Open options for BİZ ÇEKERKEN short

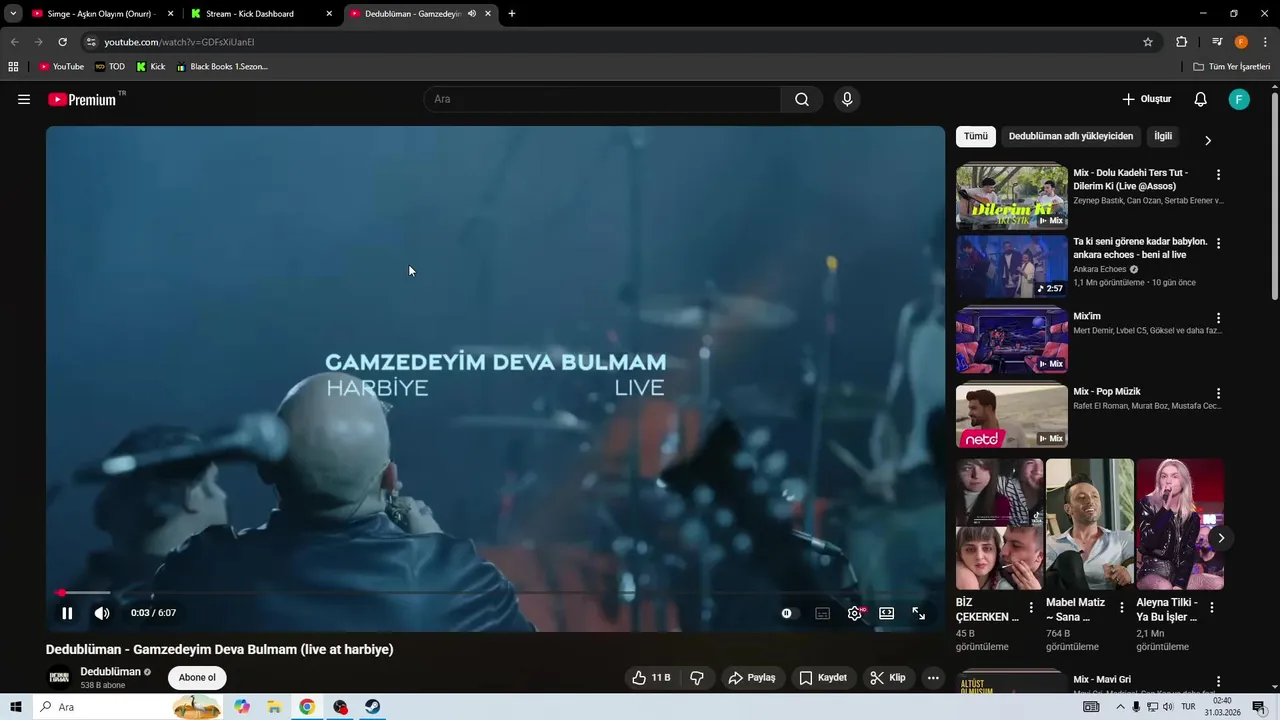point(1031,607)
